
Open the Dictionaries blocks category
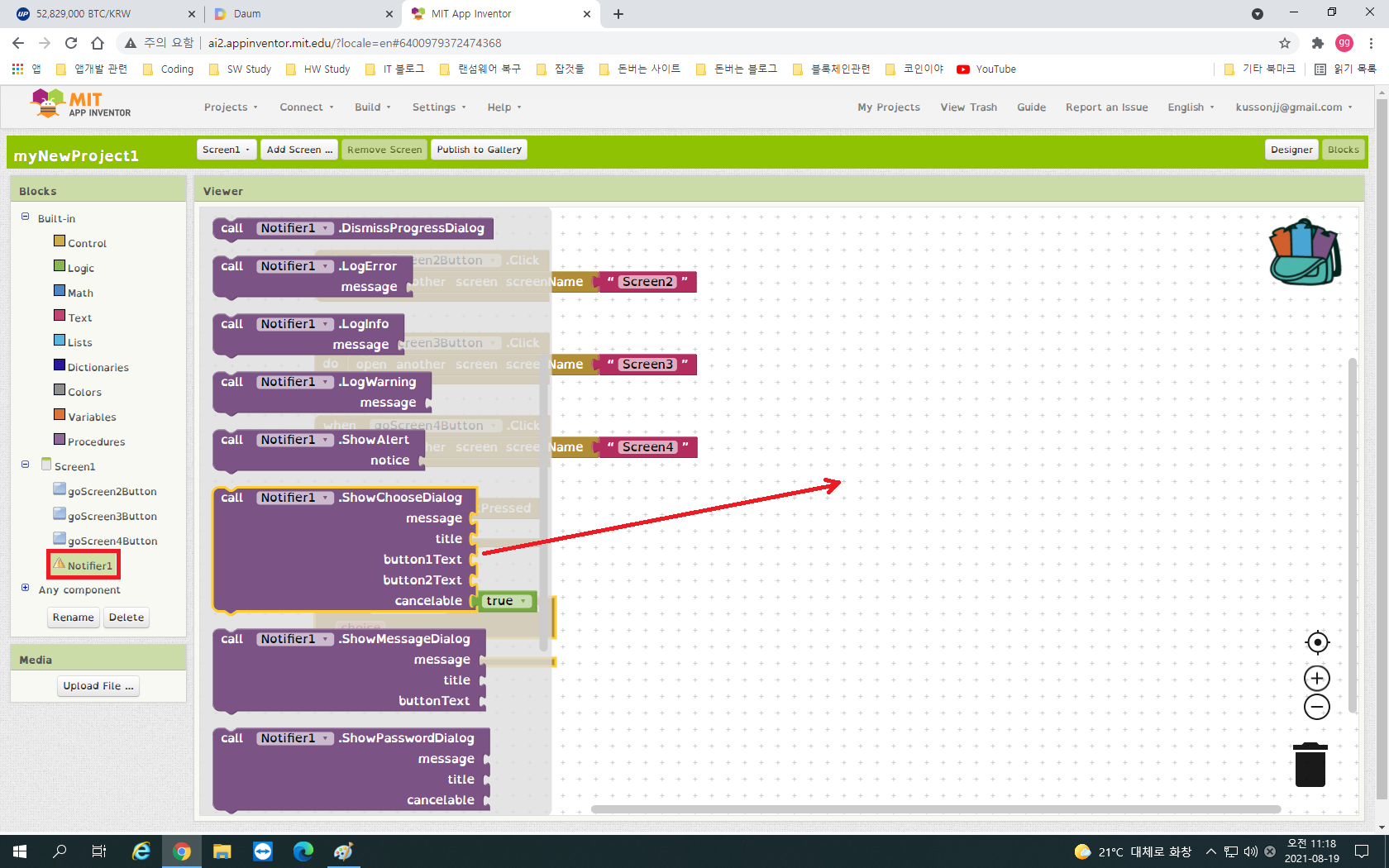coord(98,367)
